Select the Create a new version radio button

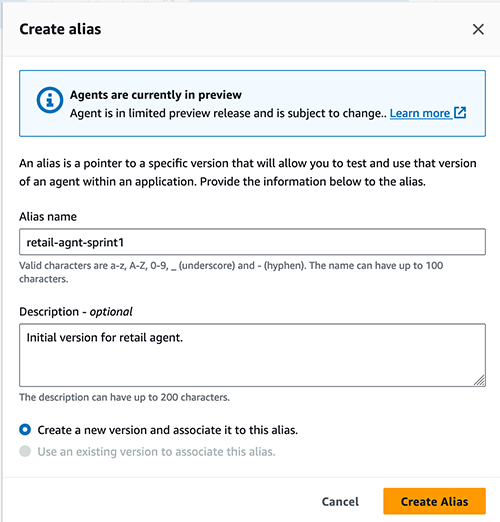(25, 430)
